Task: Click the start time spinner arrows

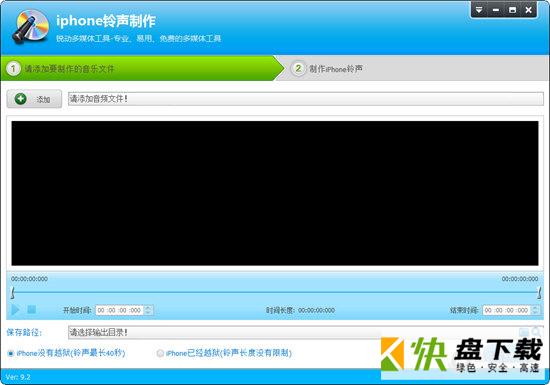Action: [148, 310]
